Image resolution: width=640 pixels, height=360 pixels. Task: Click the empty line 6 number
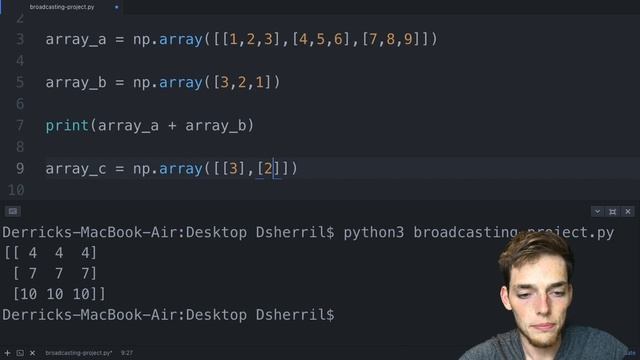pyautogui.click(x=20, y=104)
